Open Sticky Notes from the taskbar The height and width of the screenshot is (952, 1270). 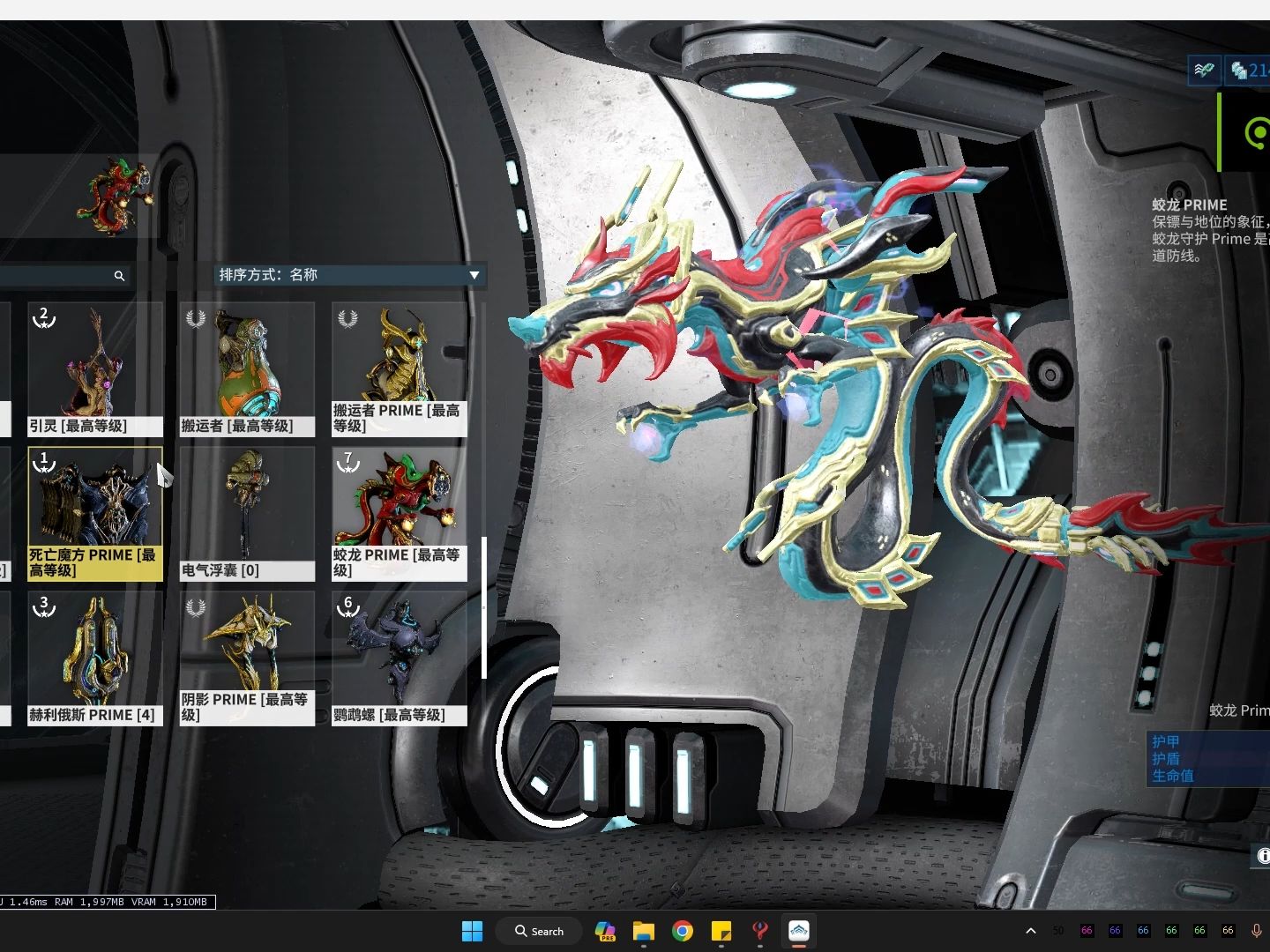pyautogui.click(x=721, y=931)
